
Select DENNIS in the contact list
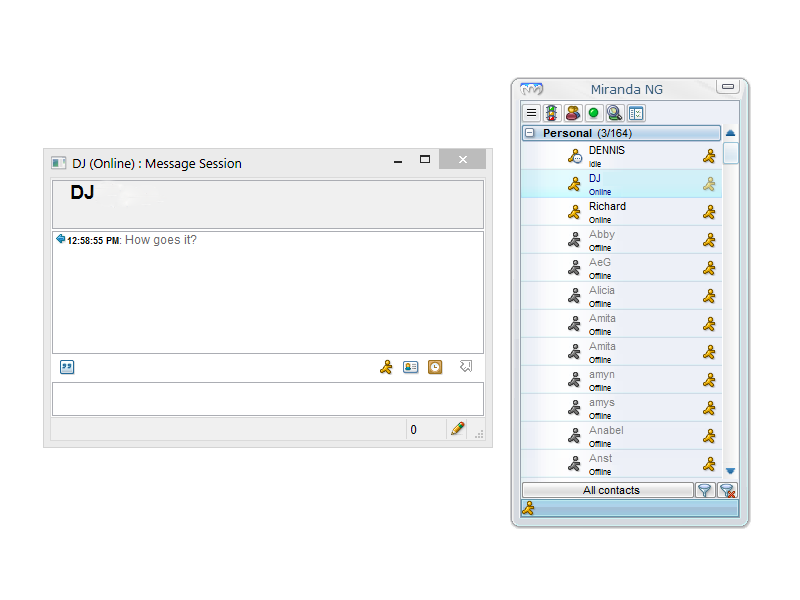tap(607, 155)
